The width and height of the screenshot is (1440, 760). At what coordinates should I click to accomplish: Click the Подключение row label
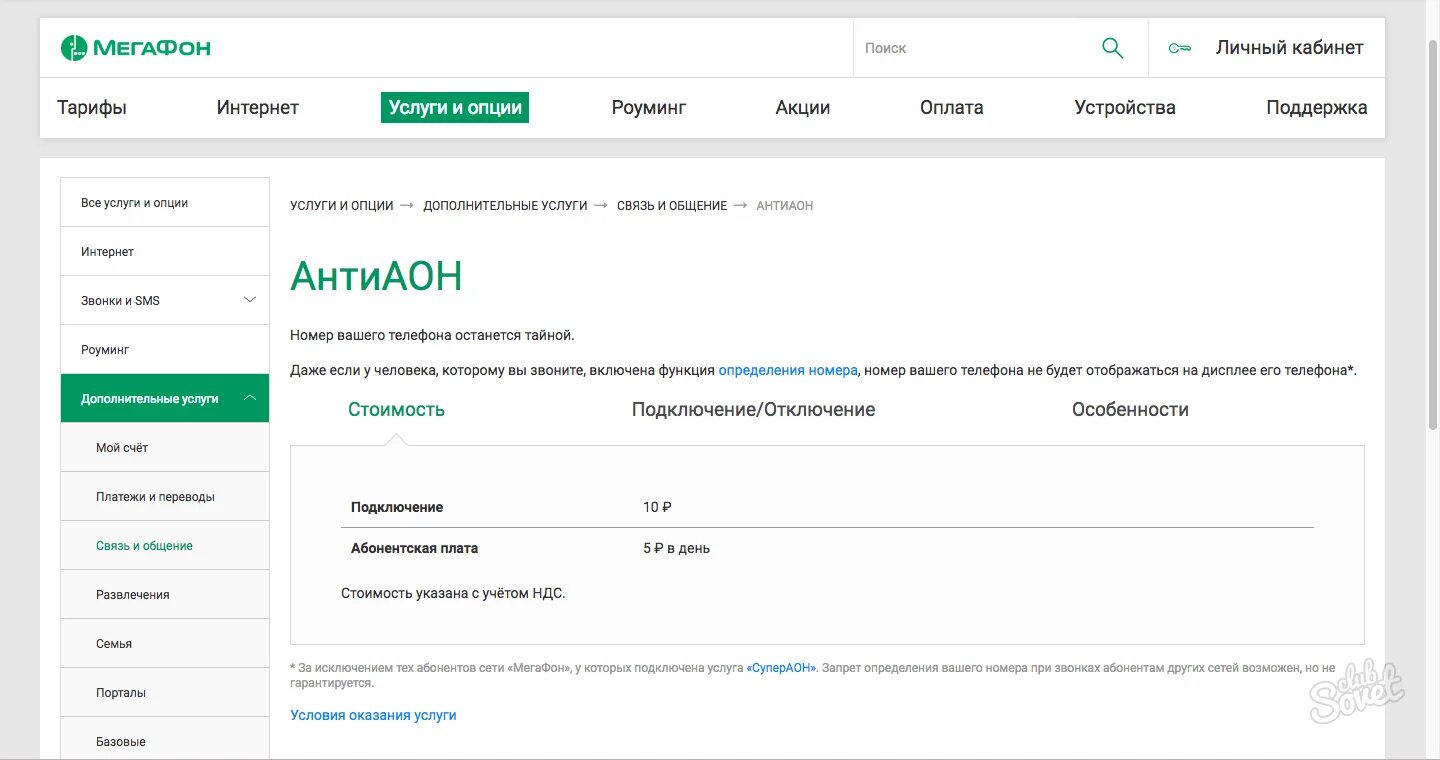pos(397,507)
